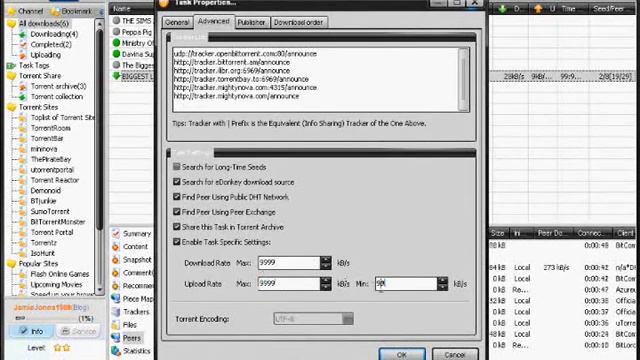
Task: Click the BIGGEST task download arrow icon
Action: [x=116, y=76]
